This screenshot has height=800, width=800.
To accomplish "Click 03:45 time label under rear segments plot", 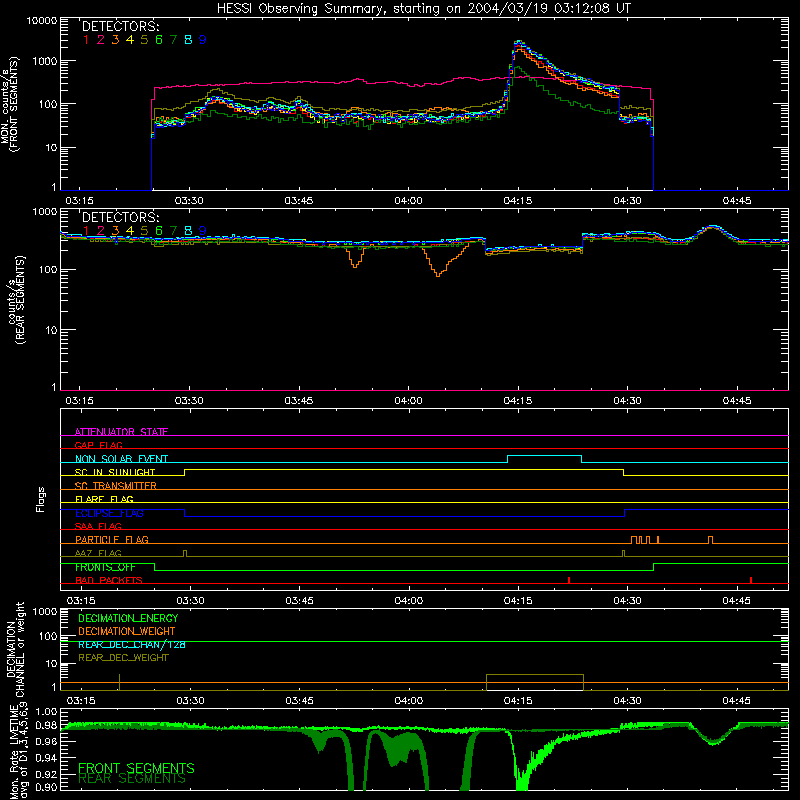I will 298,401.
